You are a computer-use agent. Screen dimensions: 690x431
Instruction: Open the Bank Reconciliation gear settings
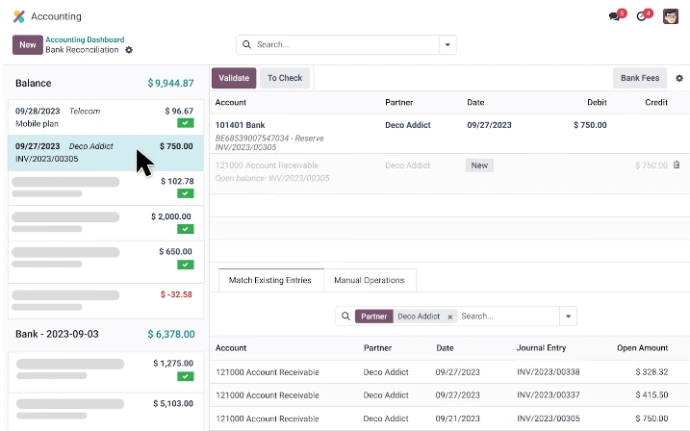[x=128, y=50]
